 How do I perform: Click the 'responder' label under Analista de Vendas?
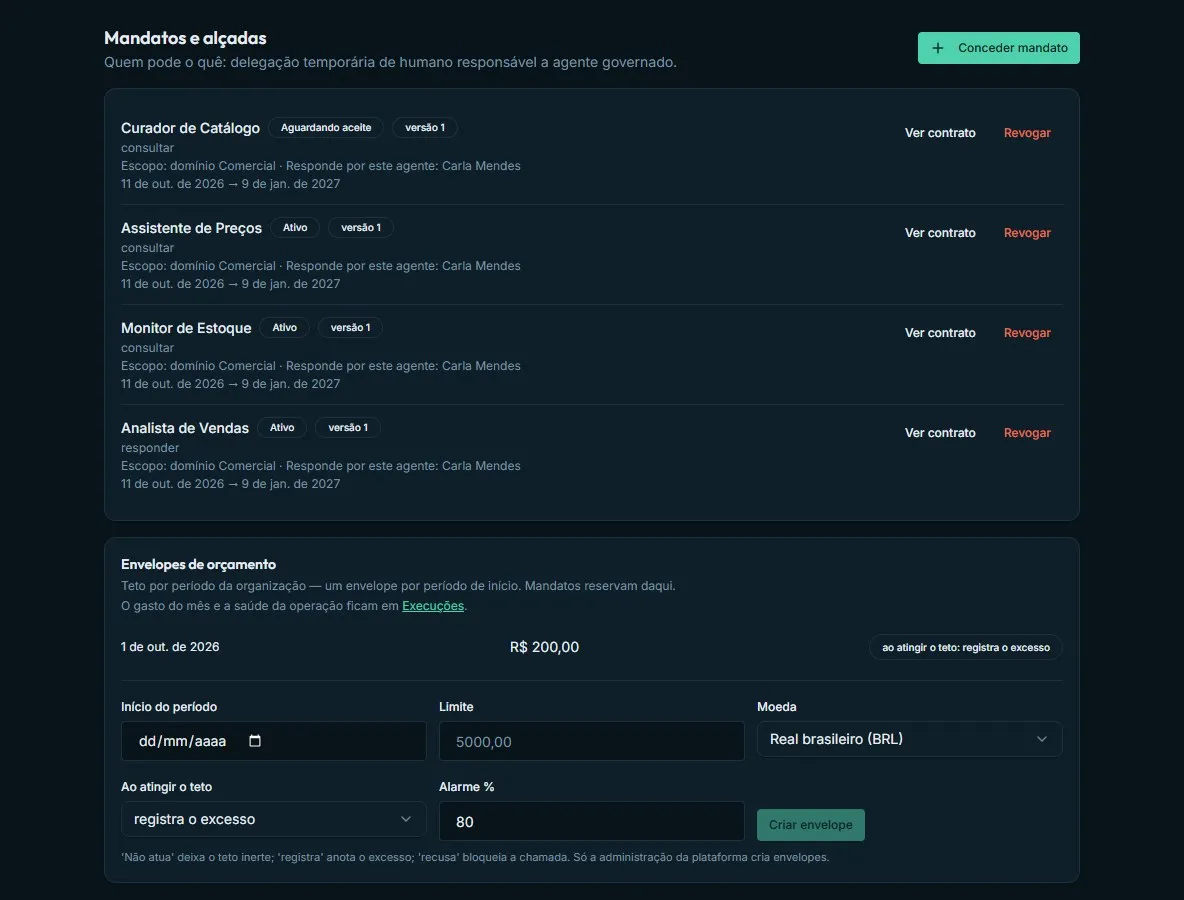point(150,448)
